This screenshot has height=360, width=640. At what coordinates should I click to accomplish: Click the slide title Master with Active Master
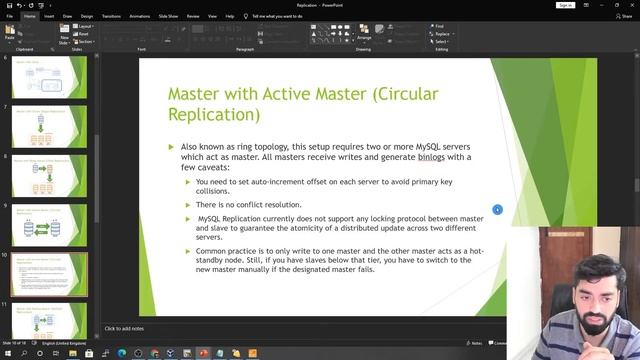[x=303, y=104]
